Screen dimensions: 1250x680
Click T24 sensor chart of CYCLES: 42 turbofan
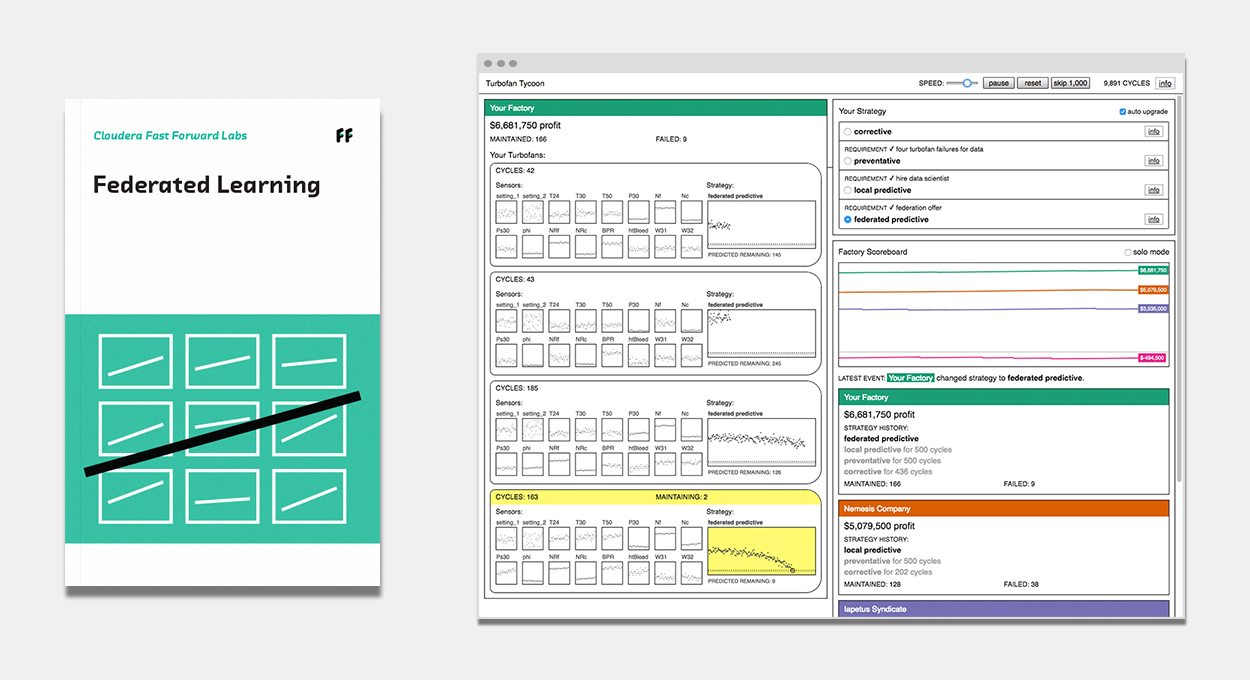coord(560,213)
